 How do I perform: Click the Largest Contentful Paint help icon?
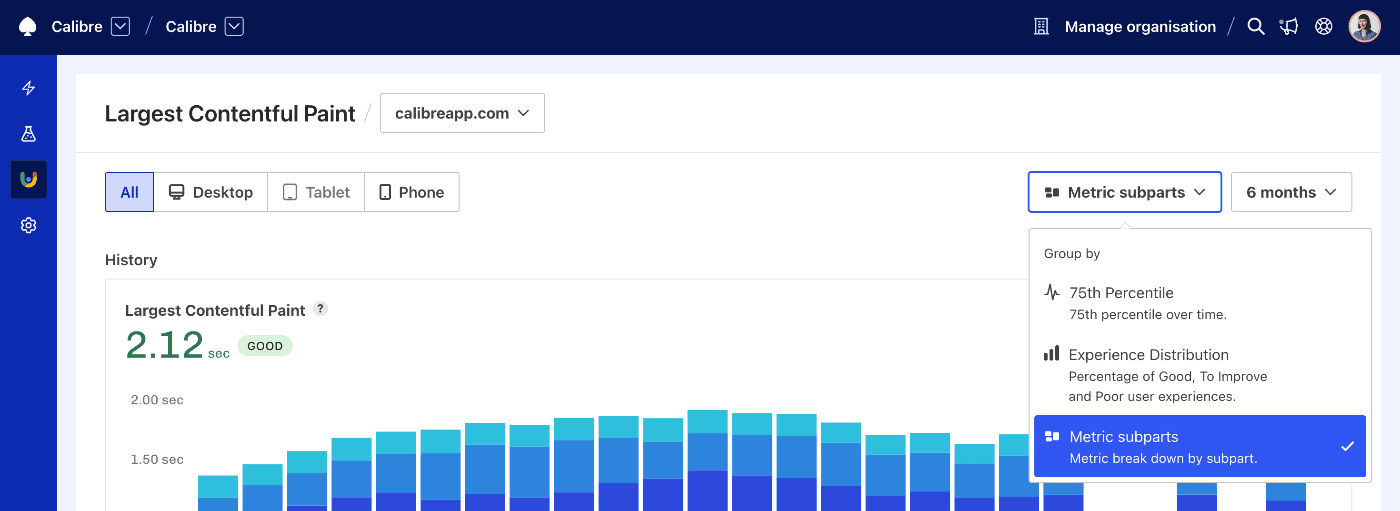[320, 309]
